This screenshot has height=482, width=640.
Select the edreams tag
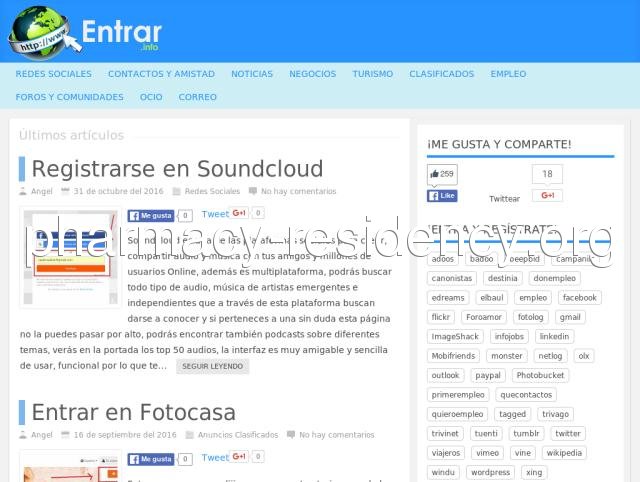tap(448, 298)
